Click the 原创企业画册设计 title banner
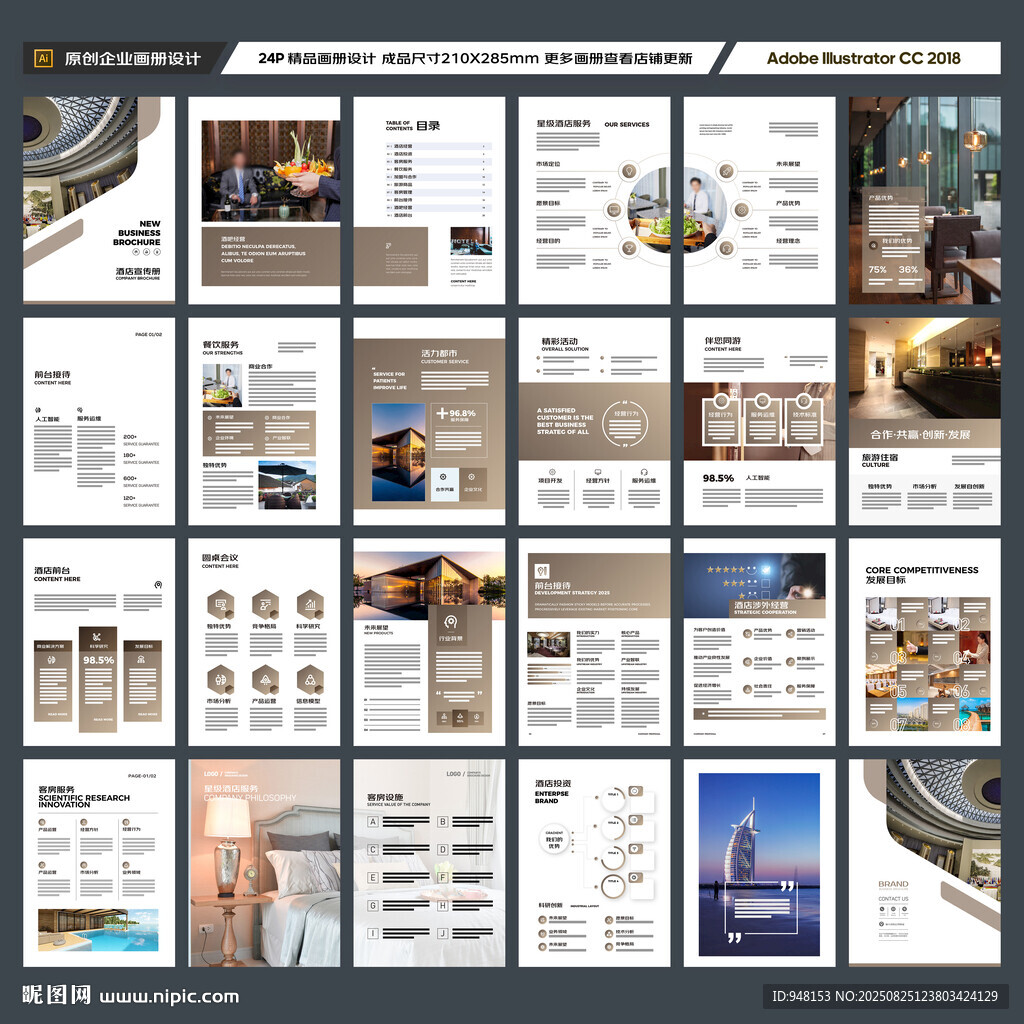 pos(132,58)
